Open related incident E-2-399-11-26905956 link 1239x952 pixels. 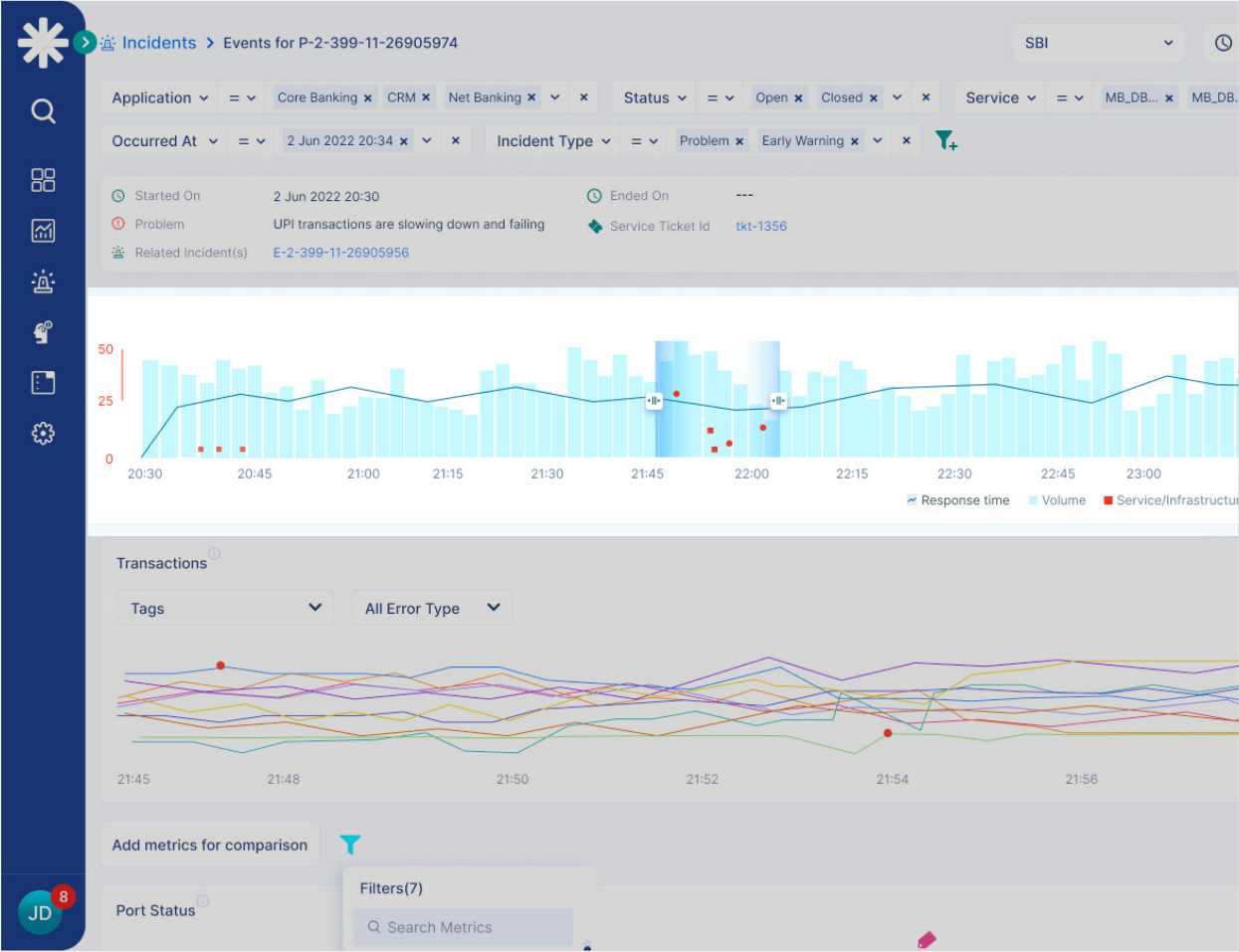(x=341, y=253)
